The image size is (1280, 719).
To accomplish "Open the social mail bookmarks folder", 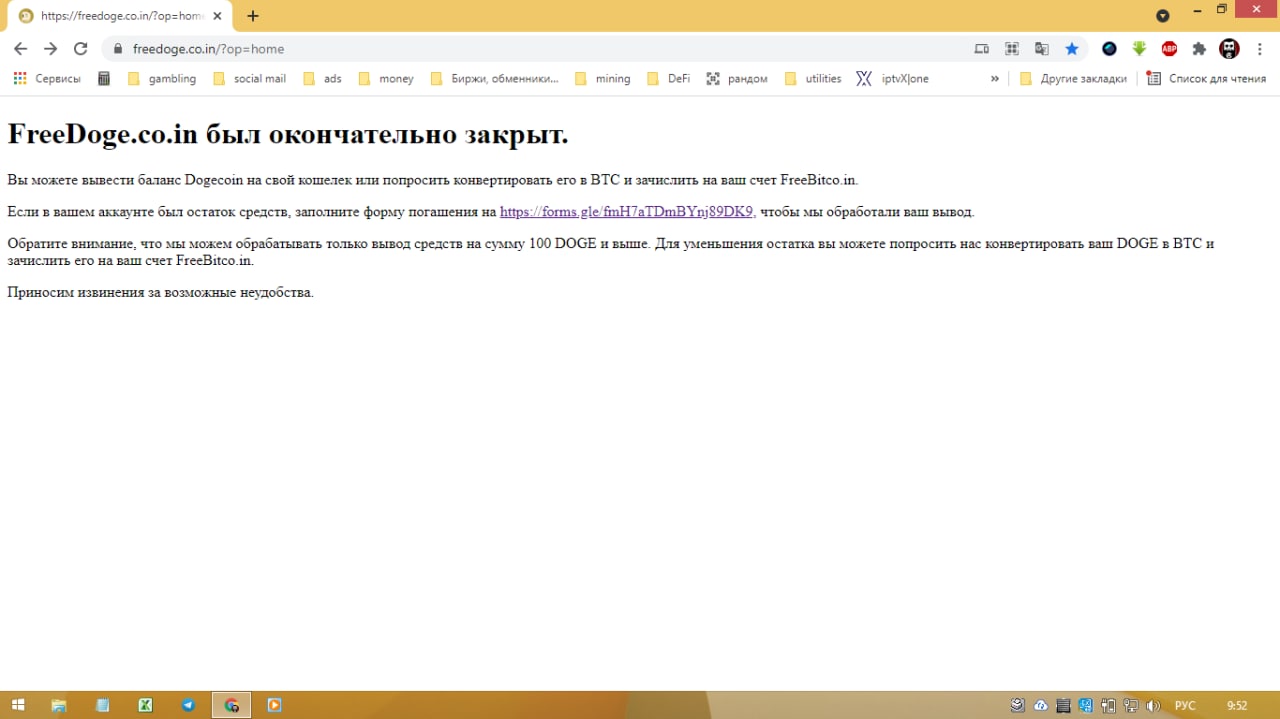I will (250, 78).
